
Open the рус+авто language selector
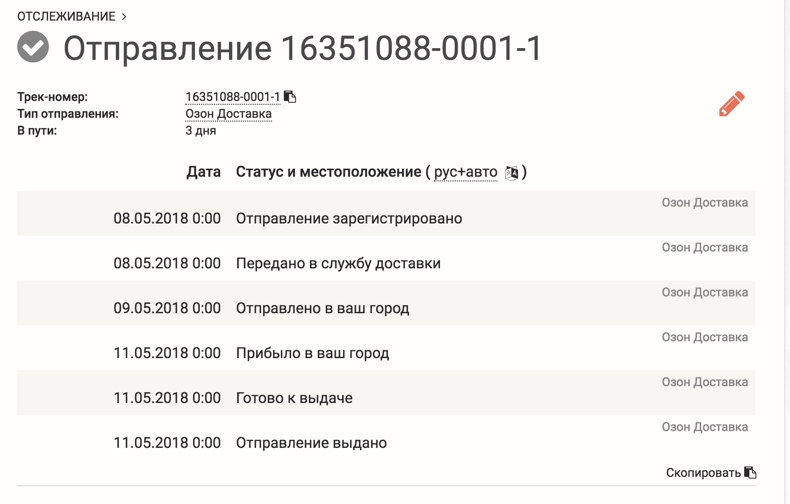point(466,172)
